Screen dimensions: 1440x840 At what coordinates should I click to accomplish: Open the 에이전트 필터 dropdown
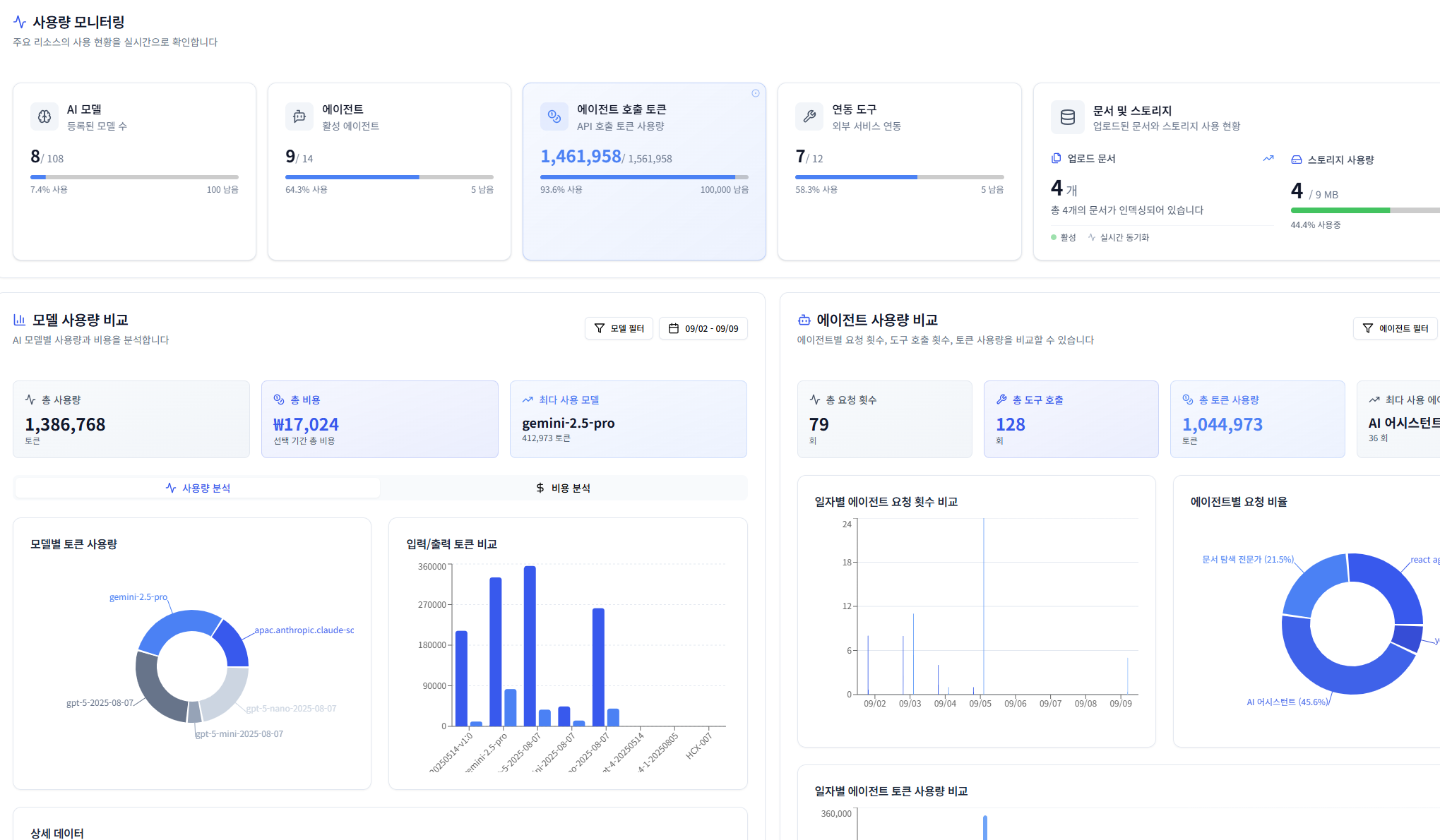tap(1395, 328)
